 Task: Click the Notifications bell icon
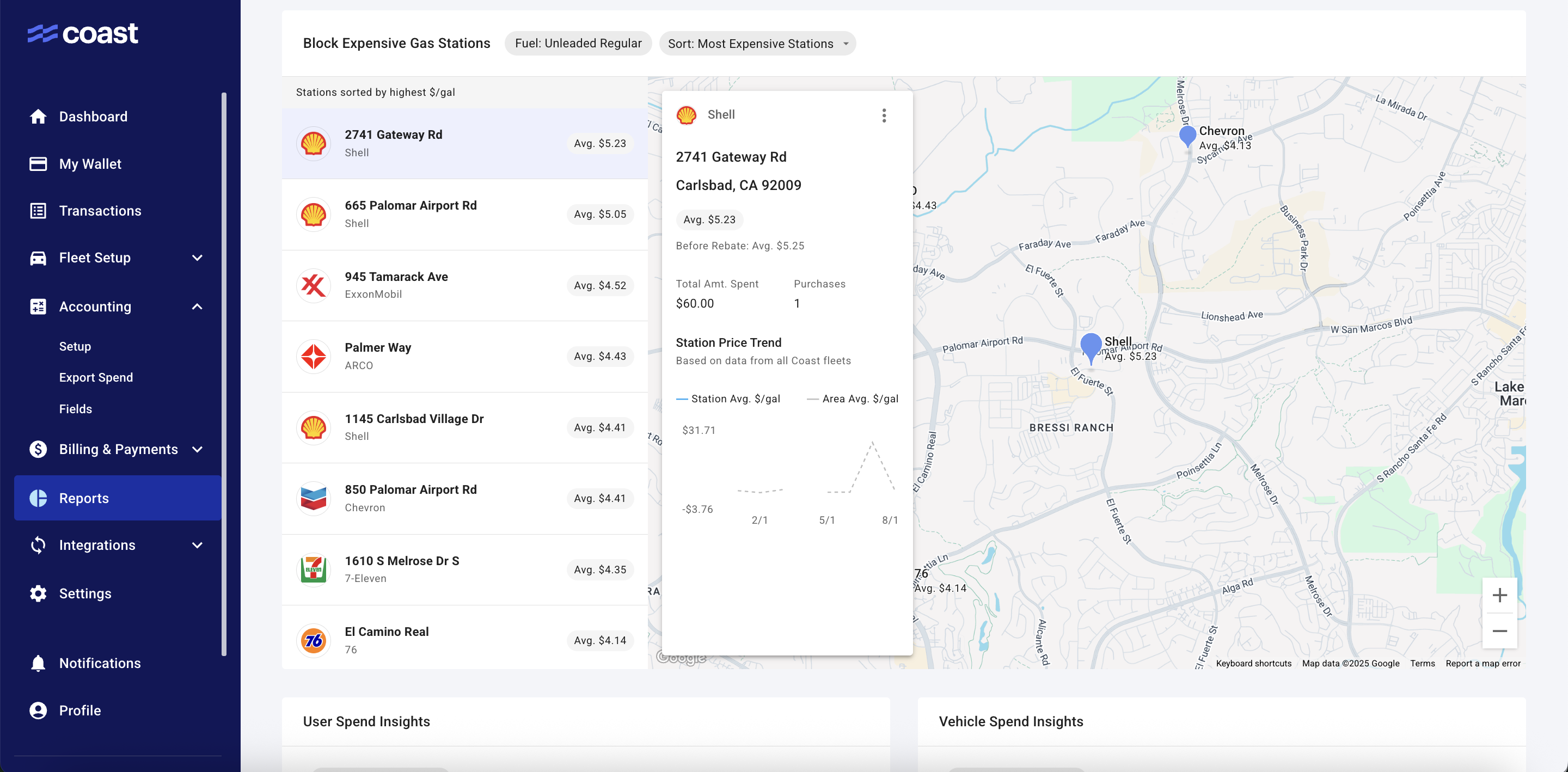pos(38,663)
